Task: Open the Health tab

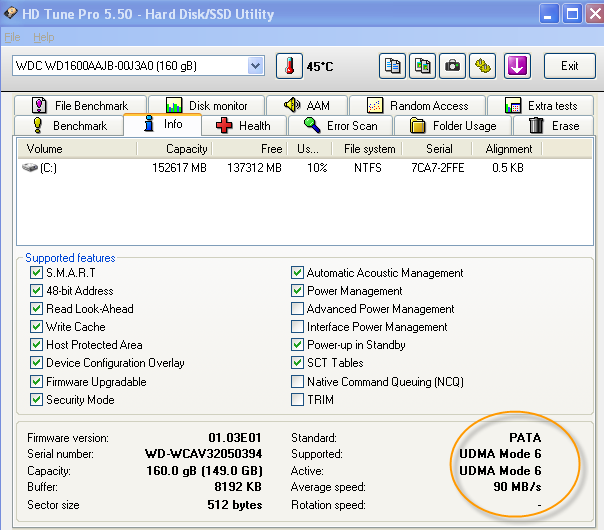Action: tap(244, 126)
